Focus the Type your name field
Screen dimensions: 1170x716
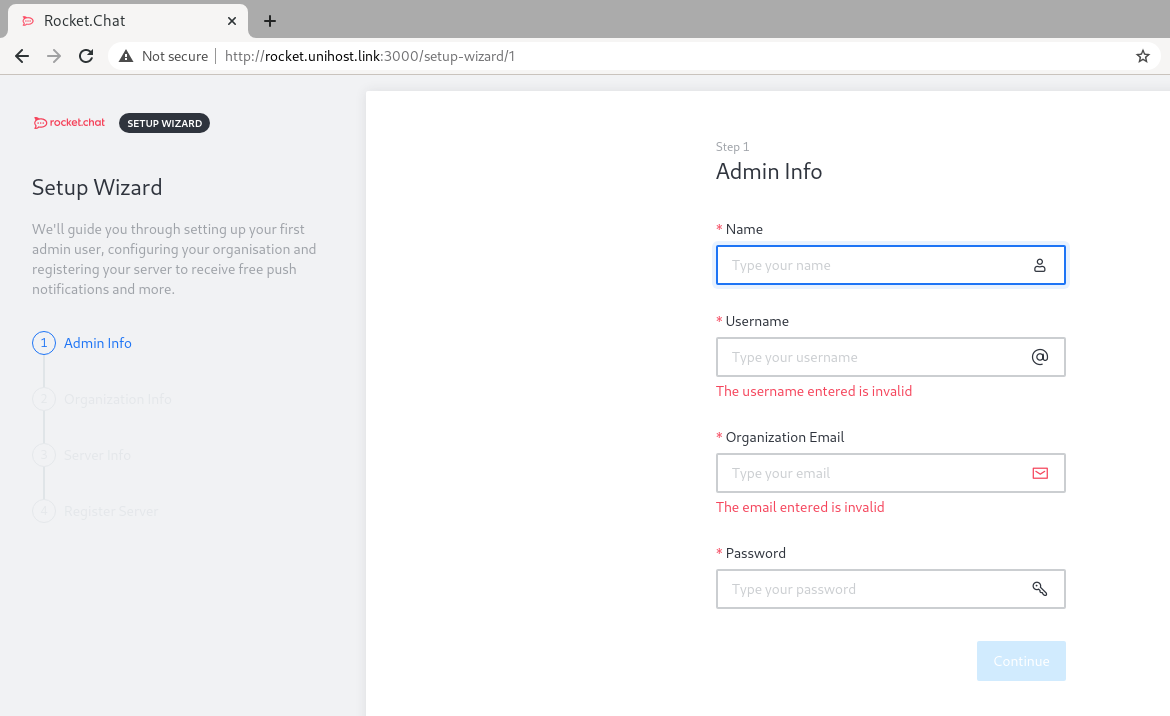(x=870, y=265)
